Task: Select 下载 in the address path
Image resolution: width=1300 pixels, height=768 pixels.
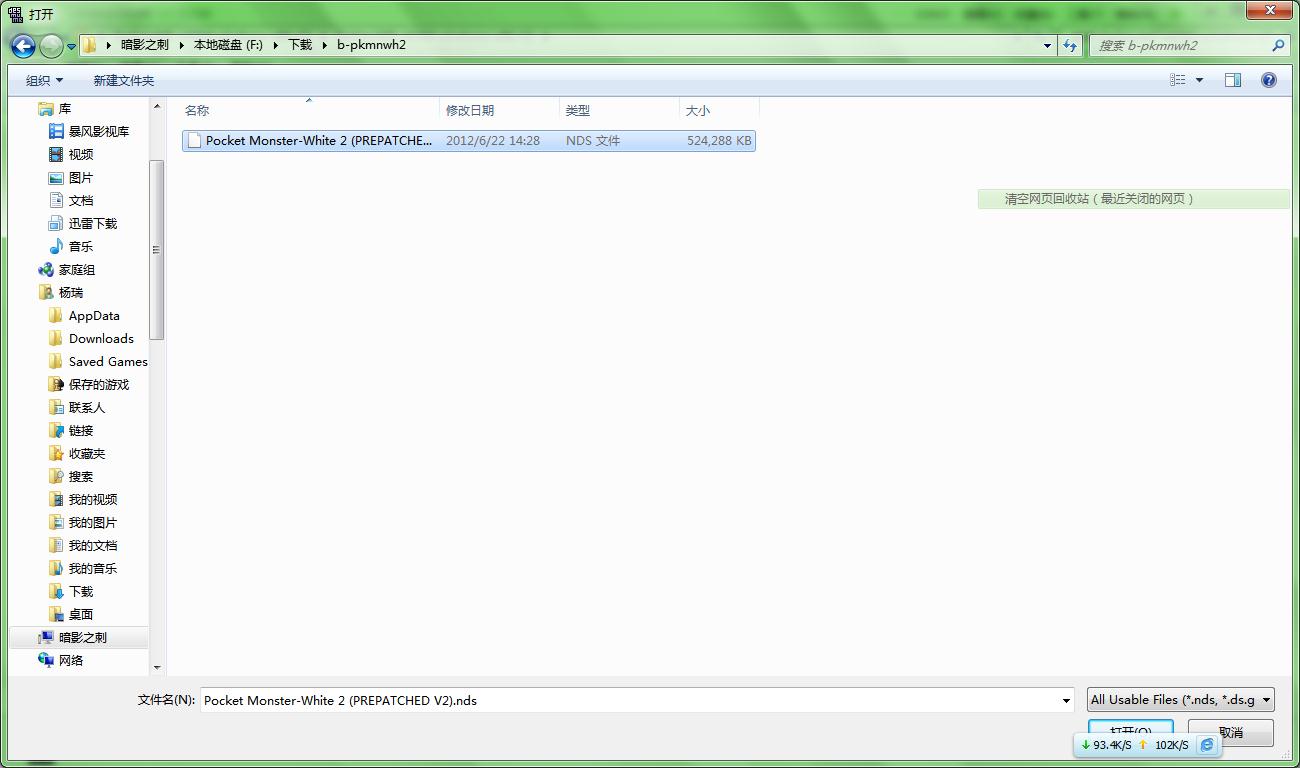Action: (300, 45)
